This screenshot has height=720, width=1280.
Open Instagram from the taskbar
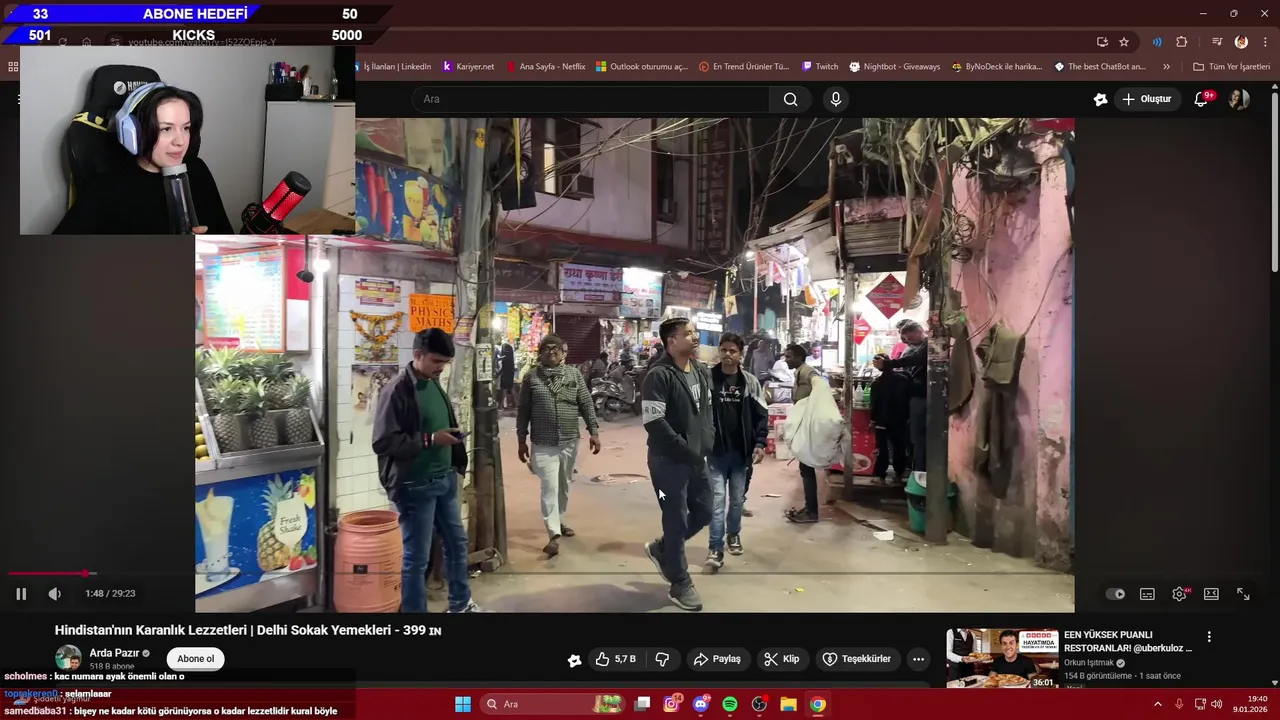pos(672,704)
